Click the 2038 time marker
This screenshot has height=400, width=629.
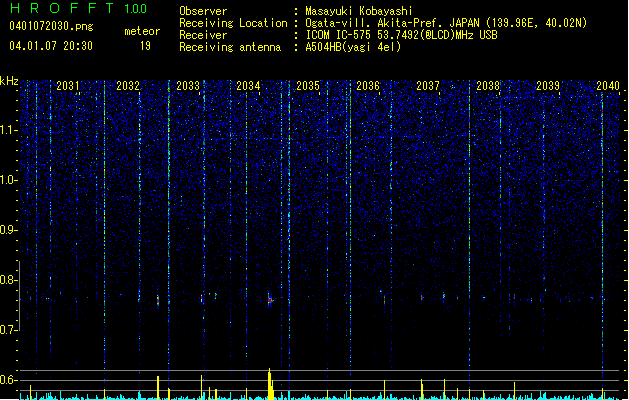(x=488, y=86)
